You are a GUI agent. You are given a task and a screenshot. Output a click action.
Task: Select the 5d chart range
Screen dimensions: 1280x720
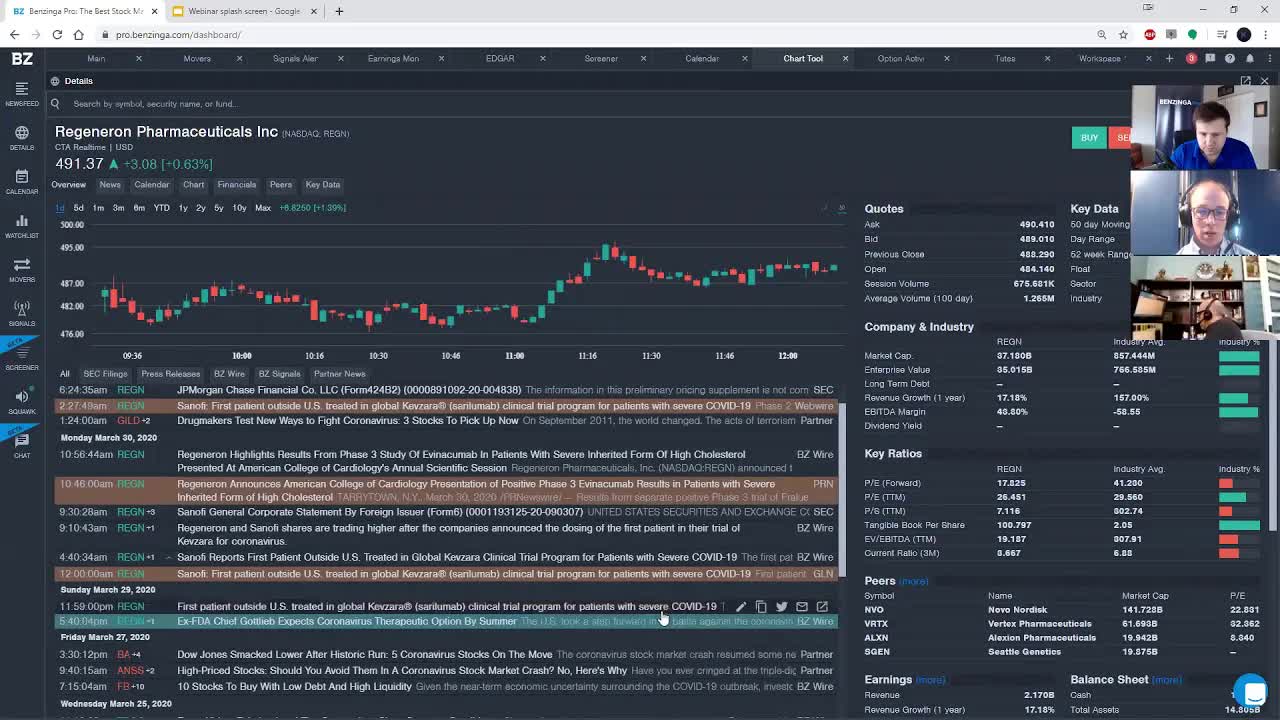(79, 208)
